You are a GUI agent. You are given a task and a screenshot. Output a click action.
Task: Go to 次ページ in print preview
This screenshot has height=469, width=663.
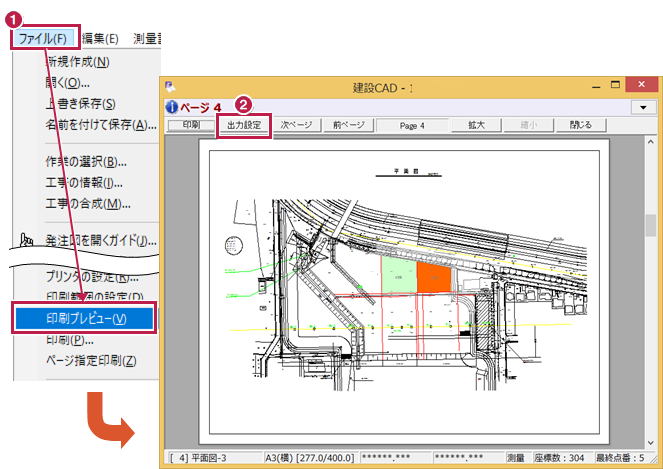point(296,126)
